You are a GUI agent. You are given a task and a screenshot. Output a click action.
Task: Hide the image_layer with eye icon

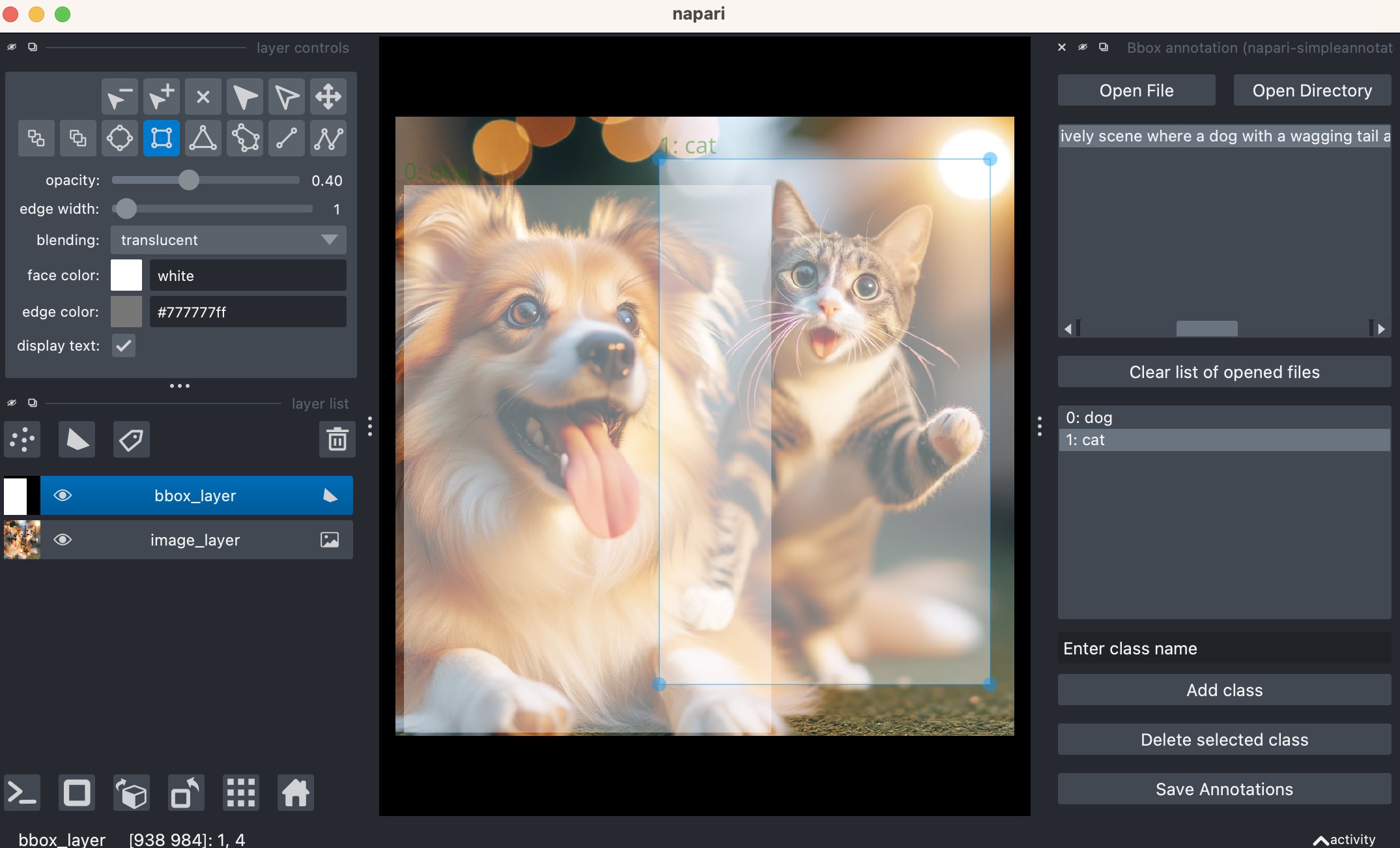[x=63, y=540]
